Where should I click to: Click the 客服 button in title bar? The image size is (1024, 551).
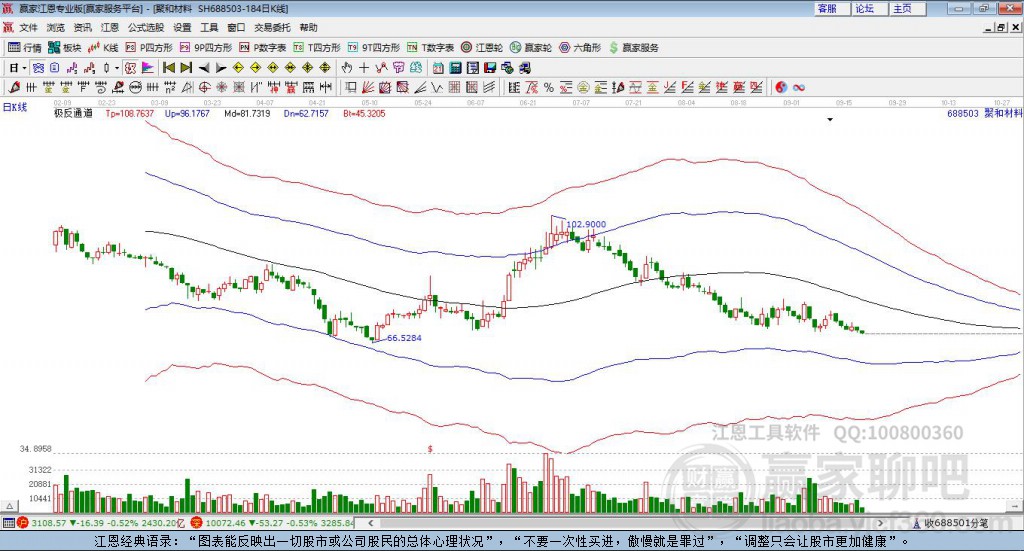[x=831, y=8]
